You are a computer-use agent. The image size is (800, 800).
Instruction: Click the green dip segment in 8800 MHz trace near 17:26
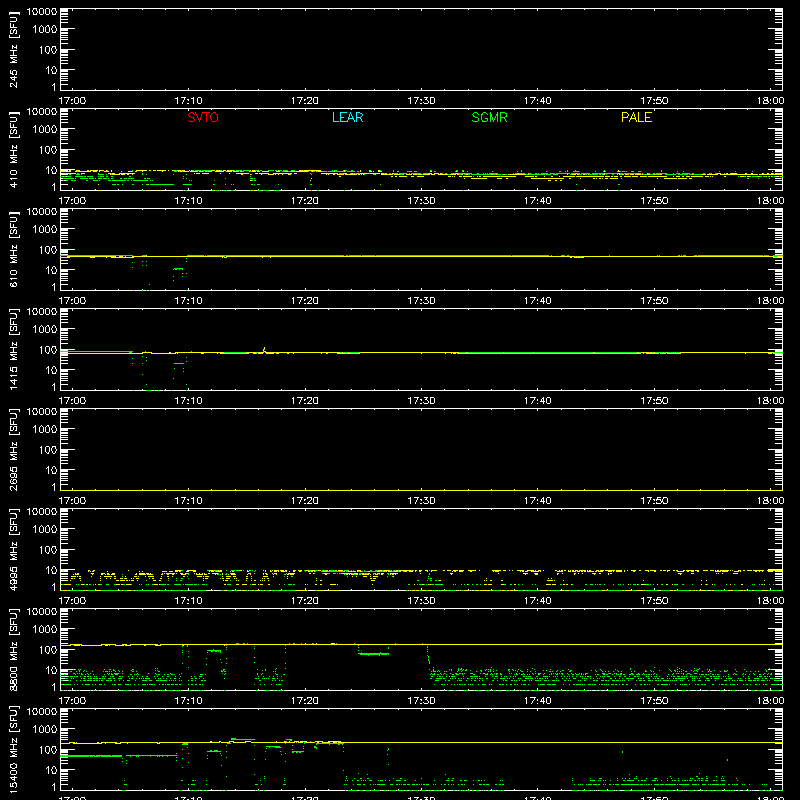pos(373,654)
